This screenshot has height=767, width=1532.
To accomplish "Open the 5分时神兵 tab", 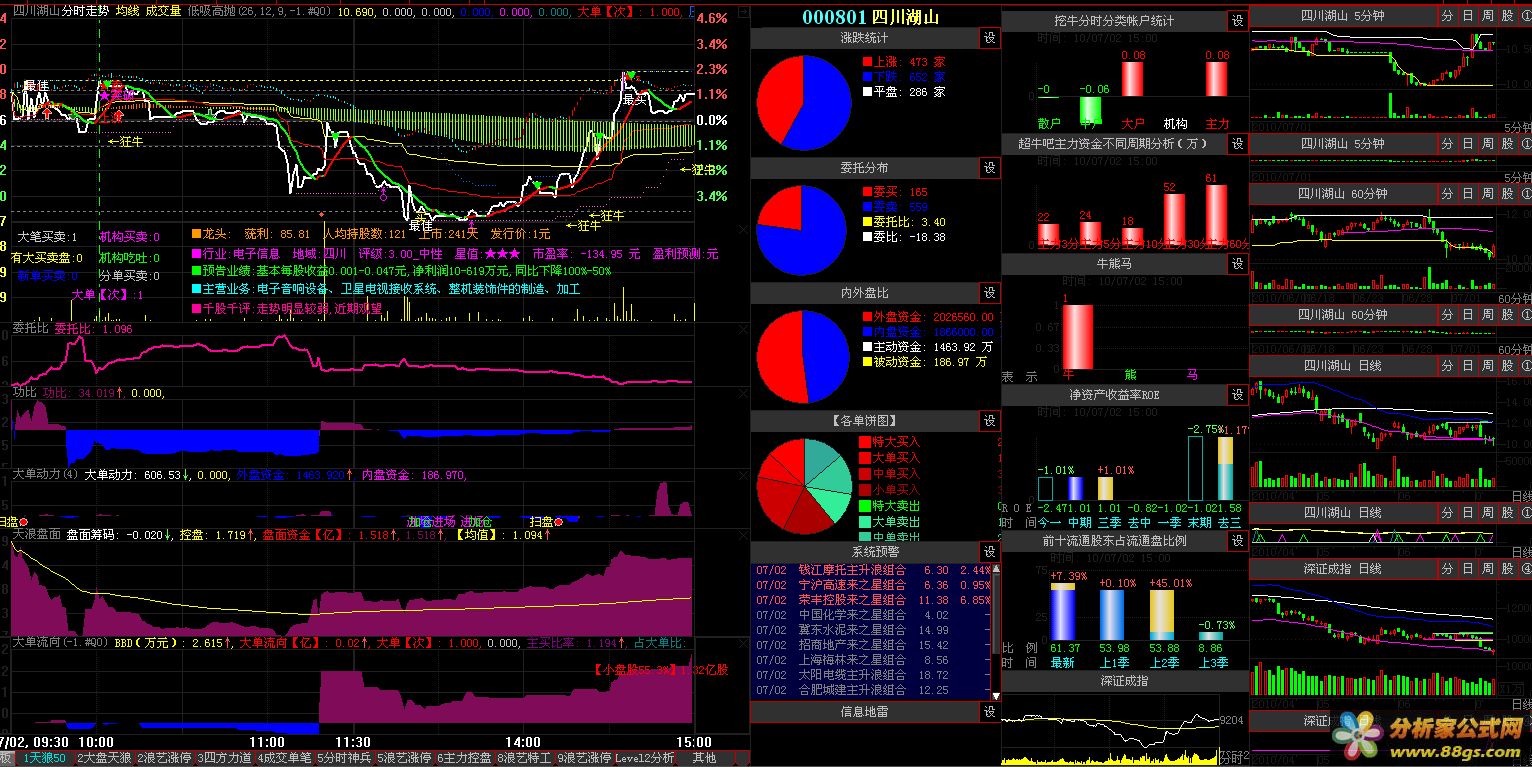I will coord(344,758).
